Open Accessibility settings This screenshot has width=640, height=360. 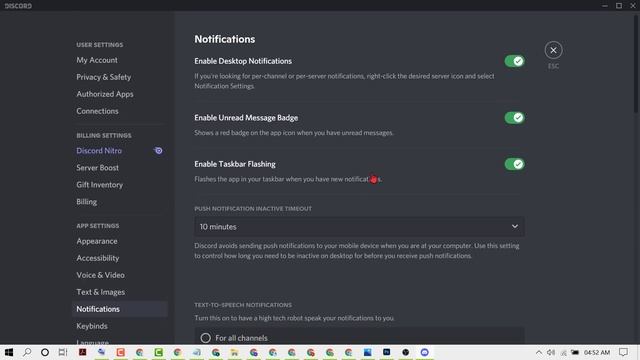click(98, 258)
